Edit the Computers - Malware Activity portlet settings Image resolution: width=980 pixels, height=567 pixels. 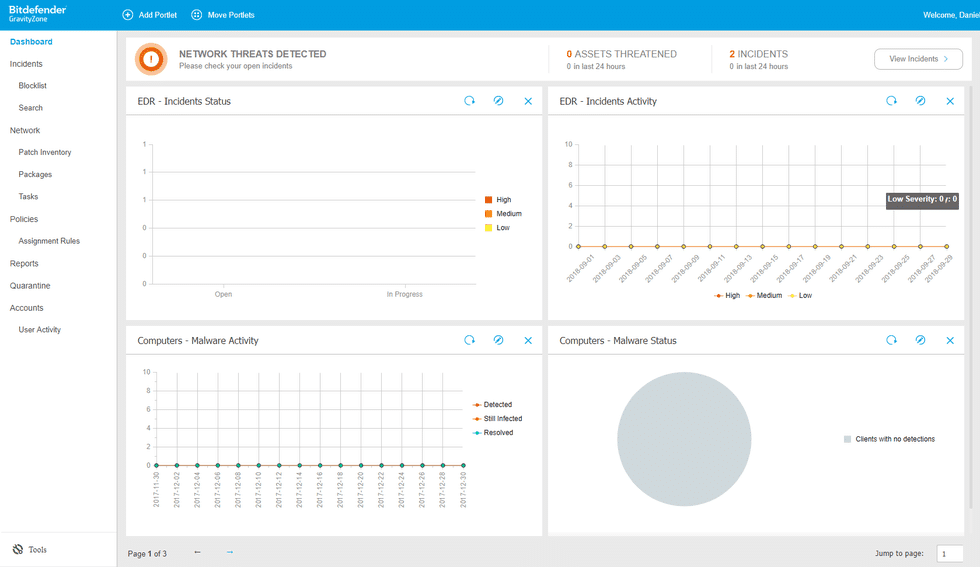pyautogui.click(x=498, y=340)
